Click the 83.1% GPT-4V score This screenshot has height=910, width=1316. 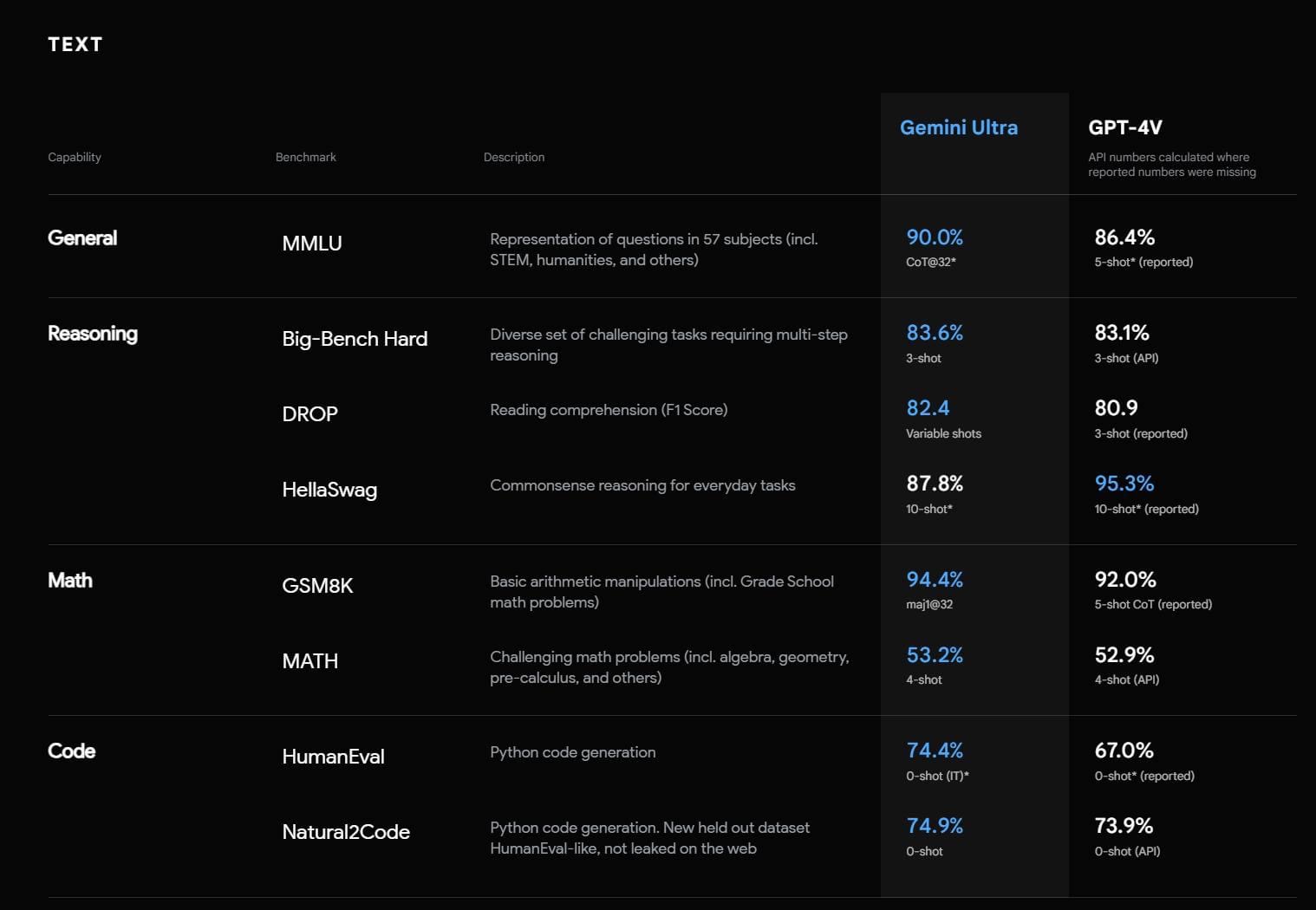coord(1122,333)
